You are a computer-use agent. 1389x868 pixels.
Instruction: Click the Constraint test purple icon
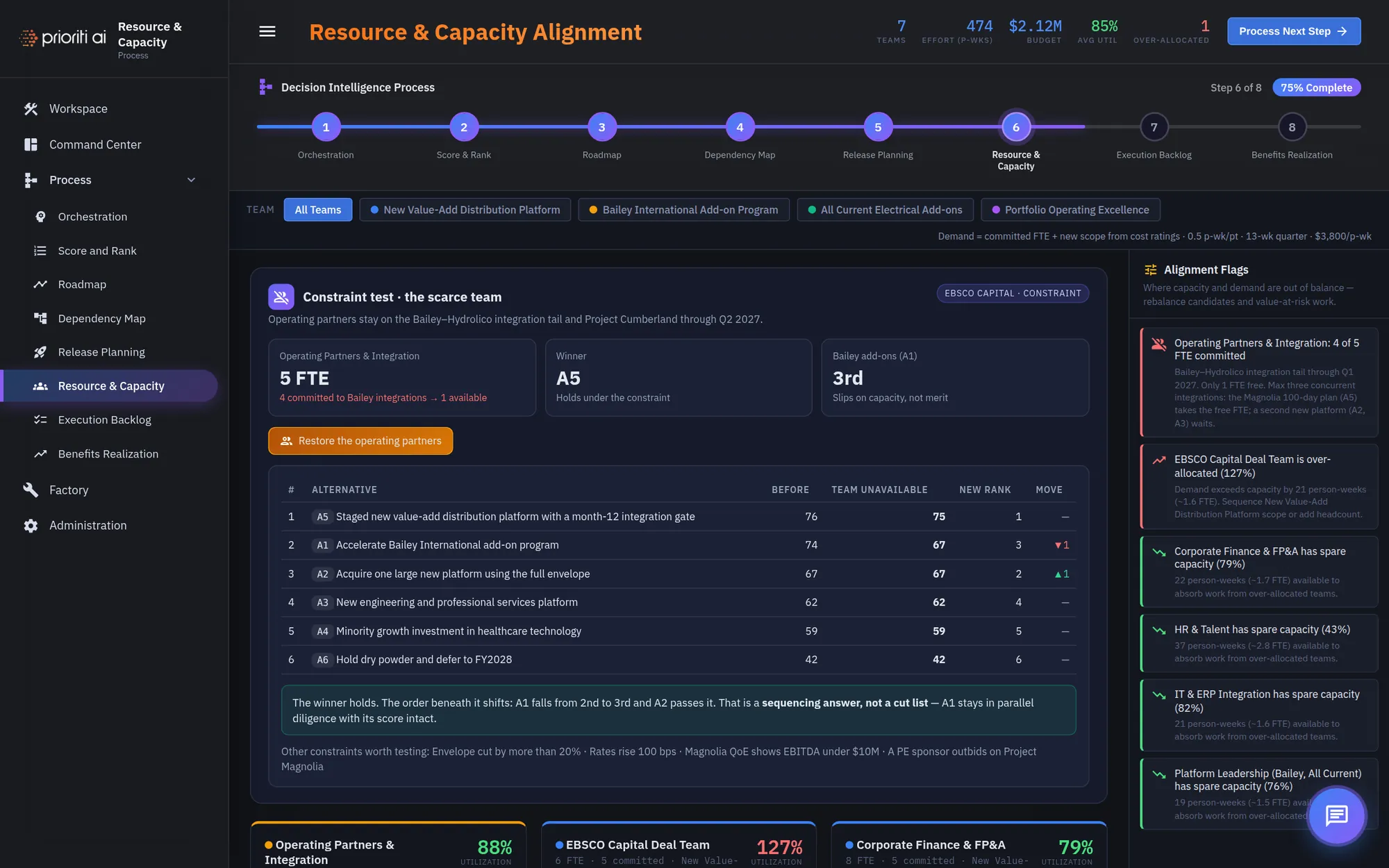281,297
